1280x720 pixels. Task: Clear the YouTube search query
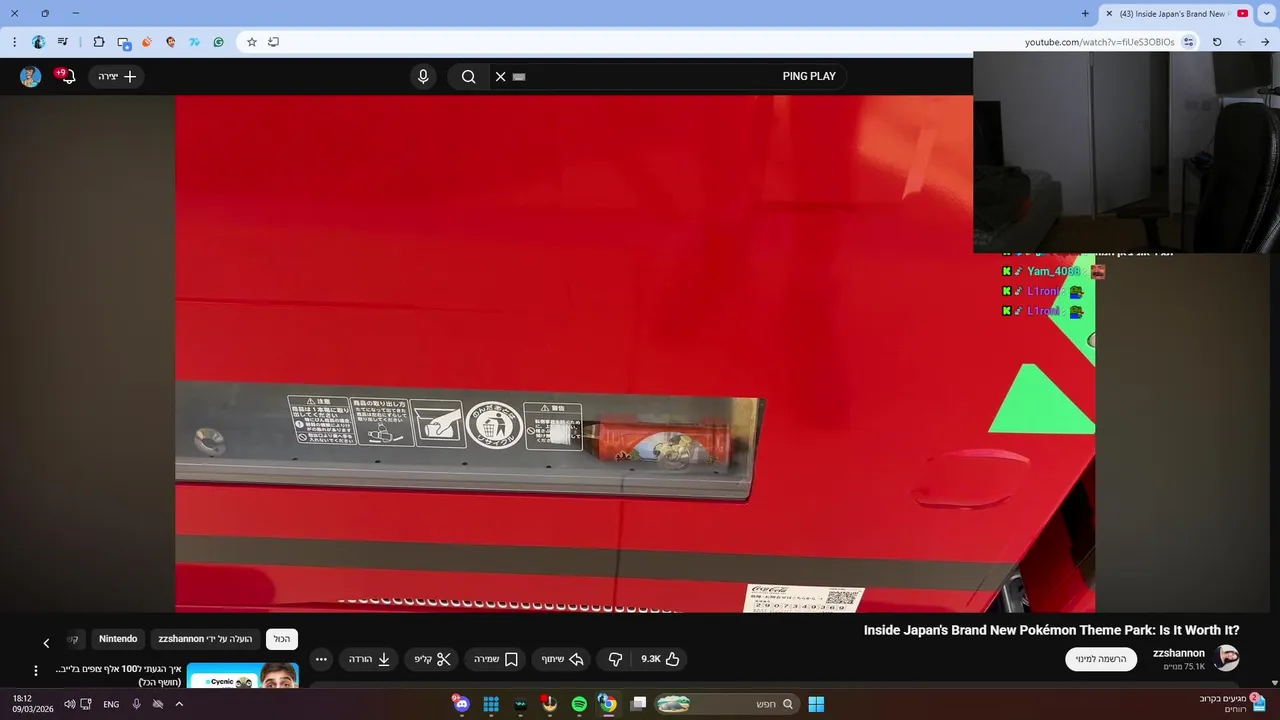(501, 77)
